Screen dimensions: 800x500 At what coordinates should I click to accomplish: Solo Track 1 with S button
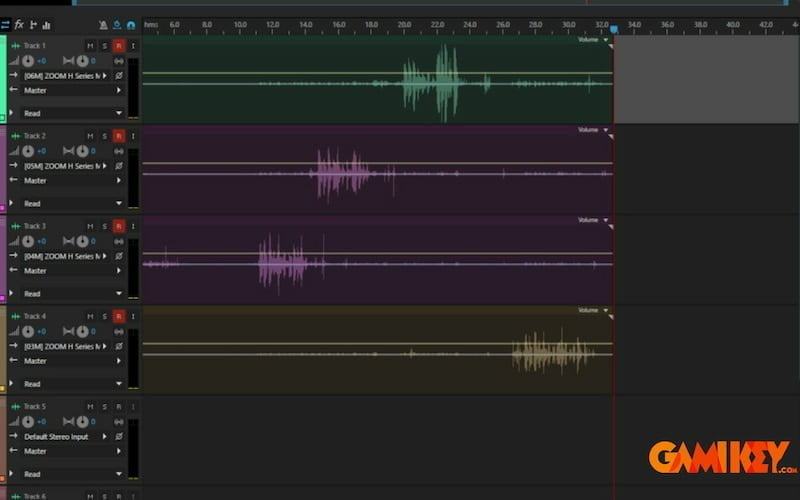(105, 46)
